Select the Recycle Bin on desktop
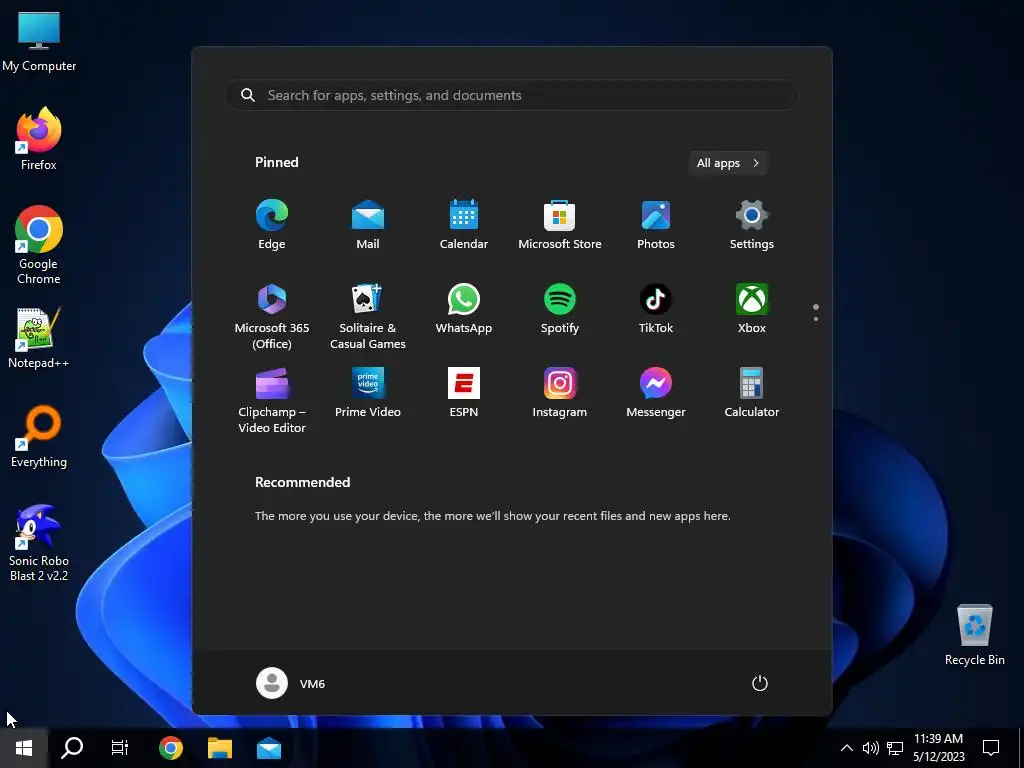This screenshot has height=768, width=1024. (x=974, y=635)
